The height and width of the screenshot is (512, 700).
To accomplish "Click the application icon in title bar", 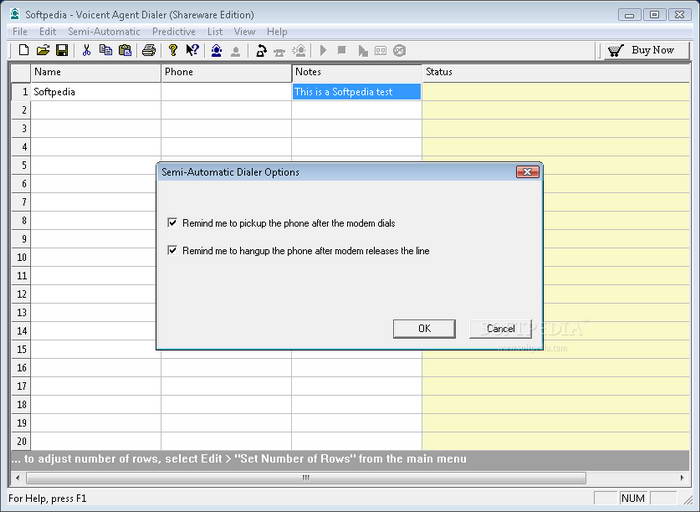I will click(15, 14).
